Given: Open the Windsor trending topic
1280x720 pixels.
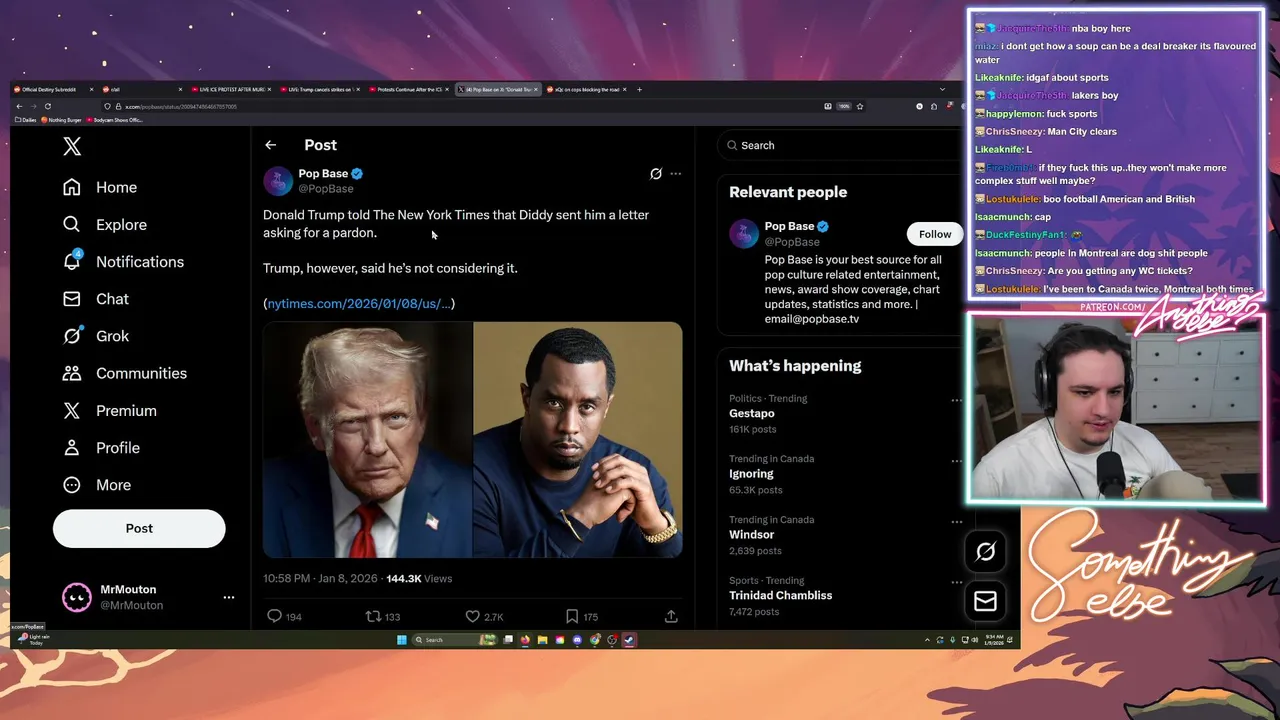Looking at the screenshot, I should click(752, 535).
